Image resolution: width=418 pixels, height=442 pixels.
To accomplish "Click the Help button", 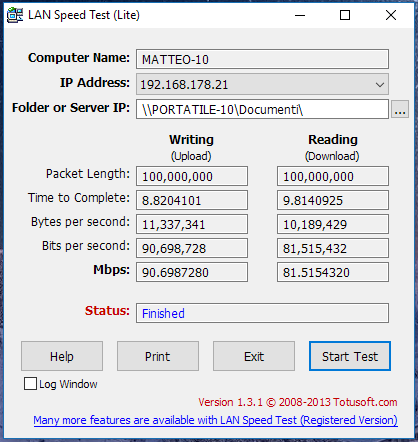I will coord(62,356).
